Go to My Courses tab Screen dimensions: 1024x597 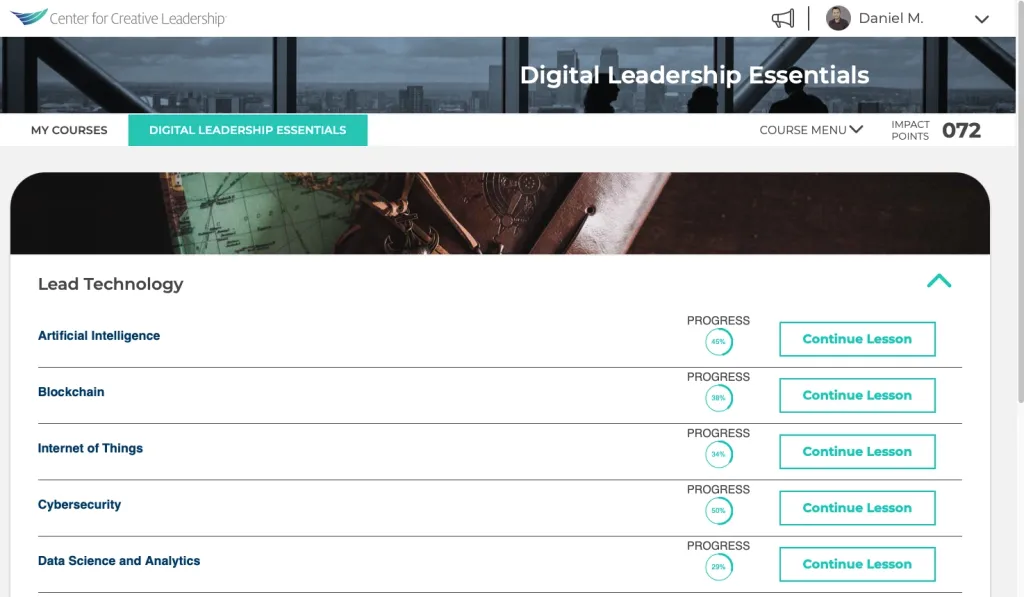point(69,130)
